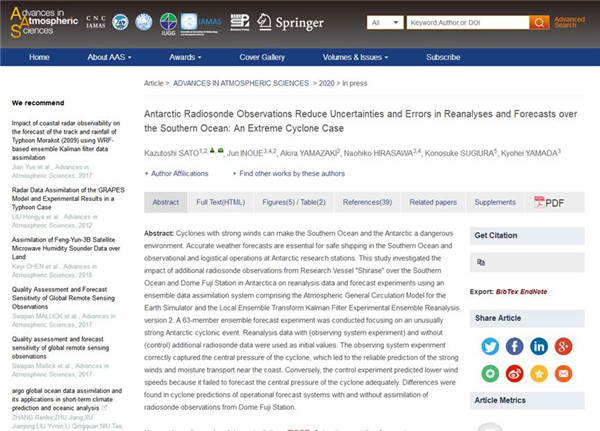Click the IAMAS logo
Viewport: 600px width, 431px height.
pos(201,23)
